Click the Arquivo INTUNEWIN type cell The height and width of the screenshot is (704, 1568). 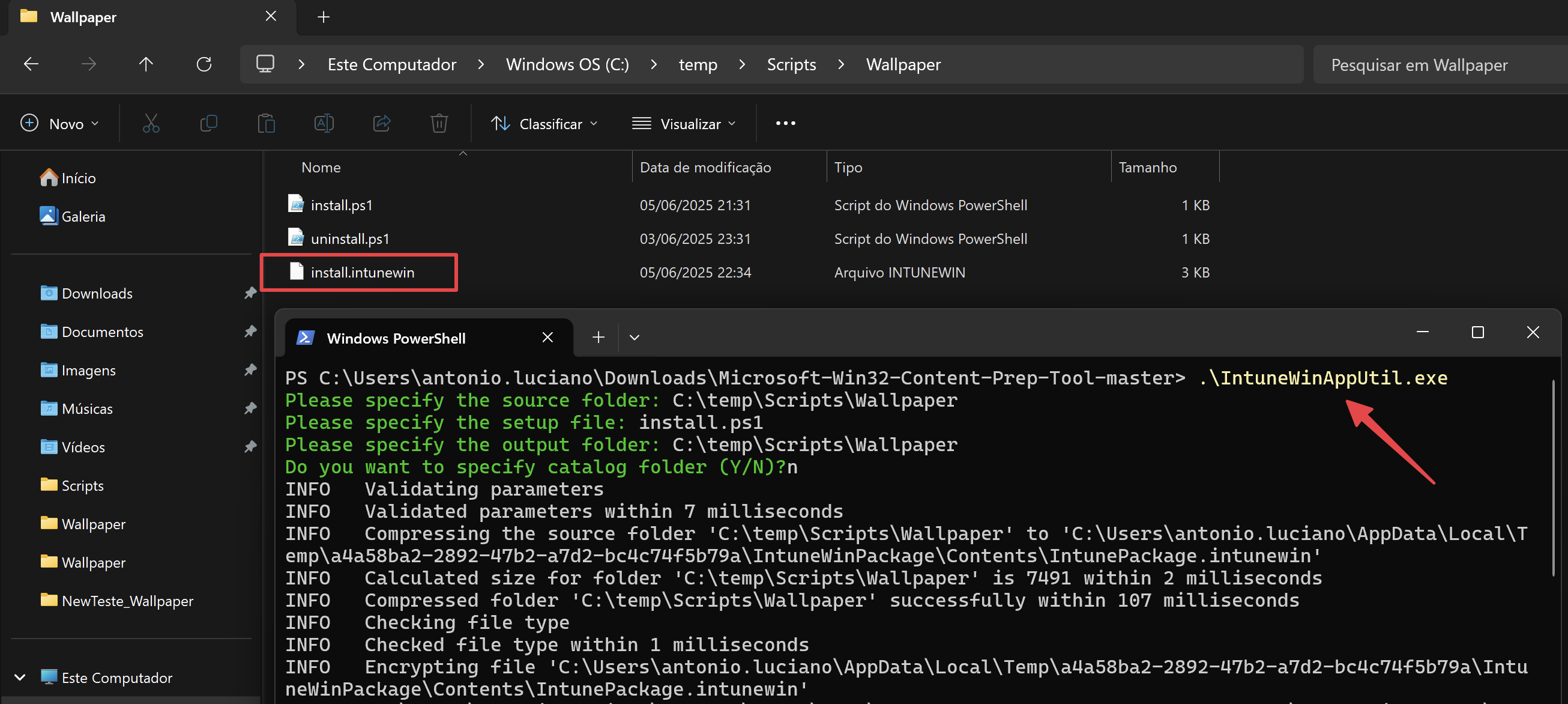[900, 272]
